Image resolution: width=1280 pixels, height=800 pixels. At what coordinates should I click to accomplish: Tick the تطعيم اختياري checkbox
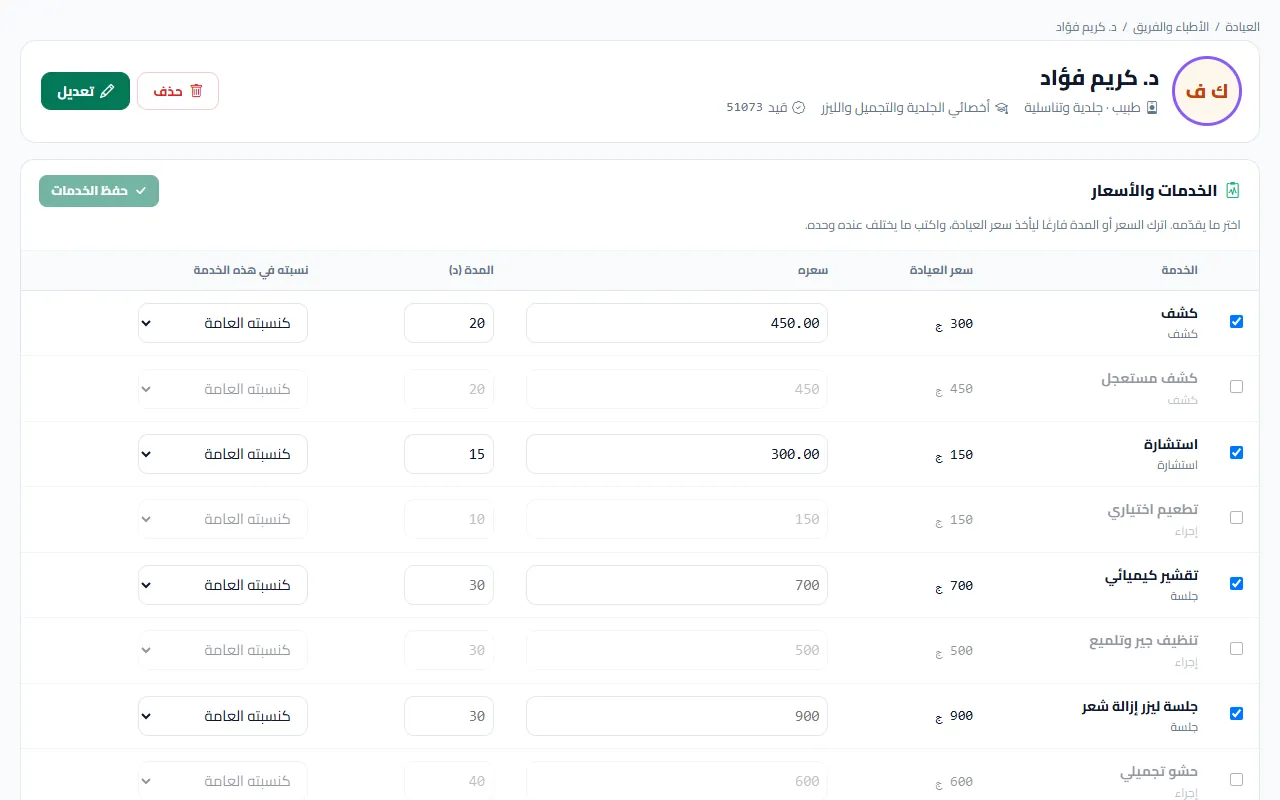(1237, 518)
